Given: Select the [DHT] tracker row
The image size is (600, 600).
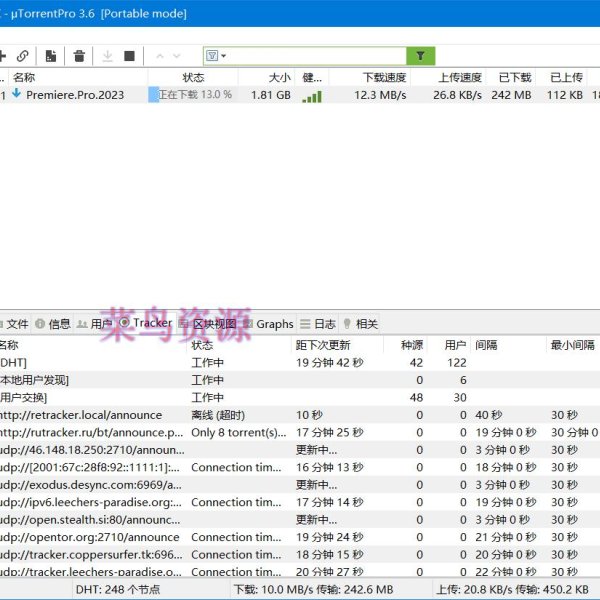Looking at the screenshot, I should tap(300, 362).
